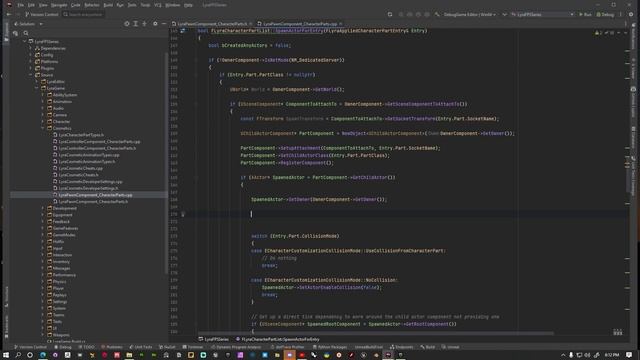Click the search magnifier in Solution explorer

[x=26, y=33]
